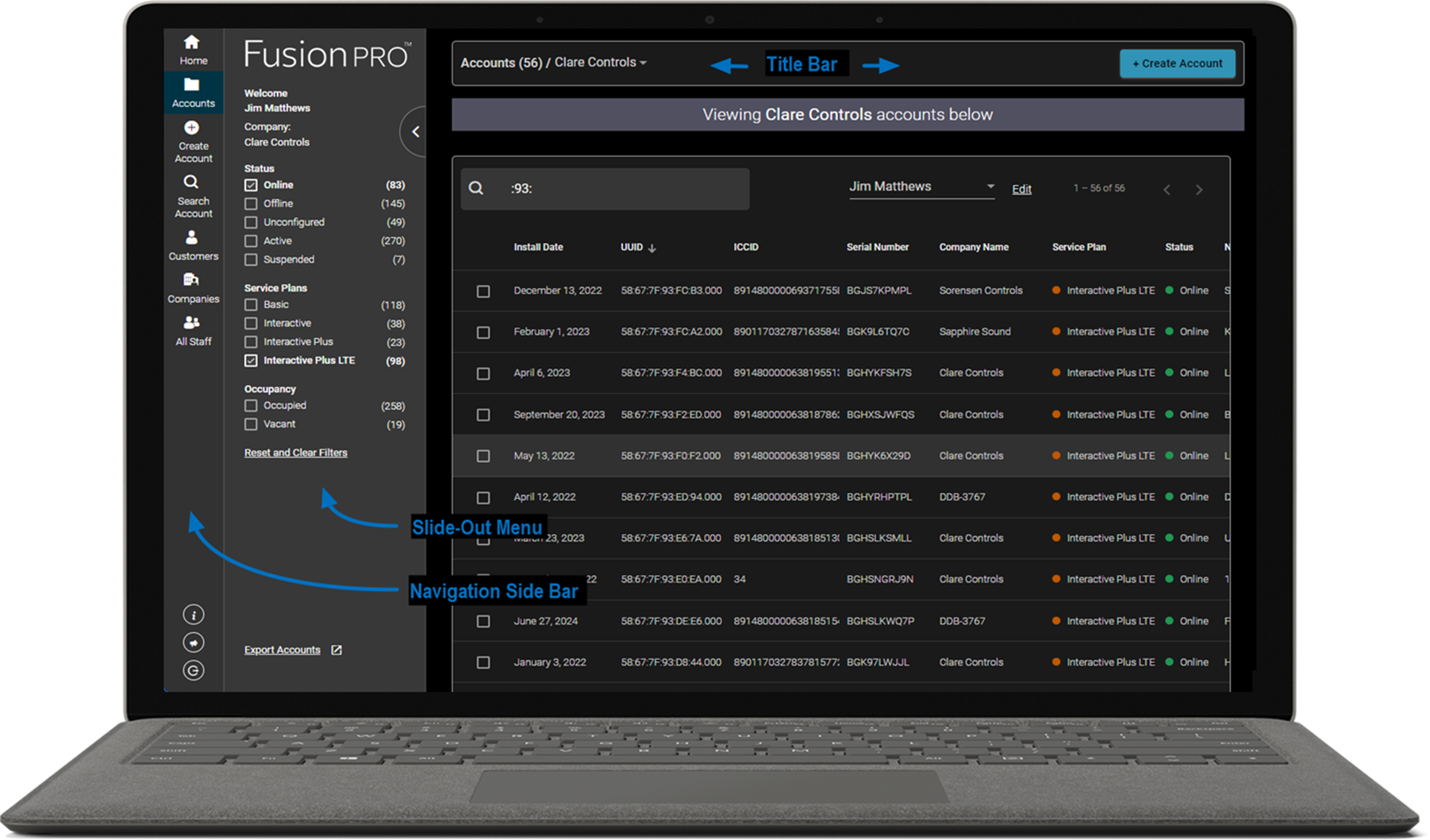Screen dimensions: 1430x840
Task: Go to Home in the sidebar
Action: click(193, 50)
